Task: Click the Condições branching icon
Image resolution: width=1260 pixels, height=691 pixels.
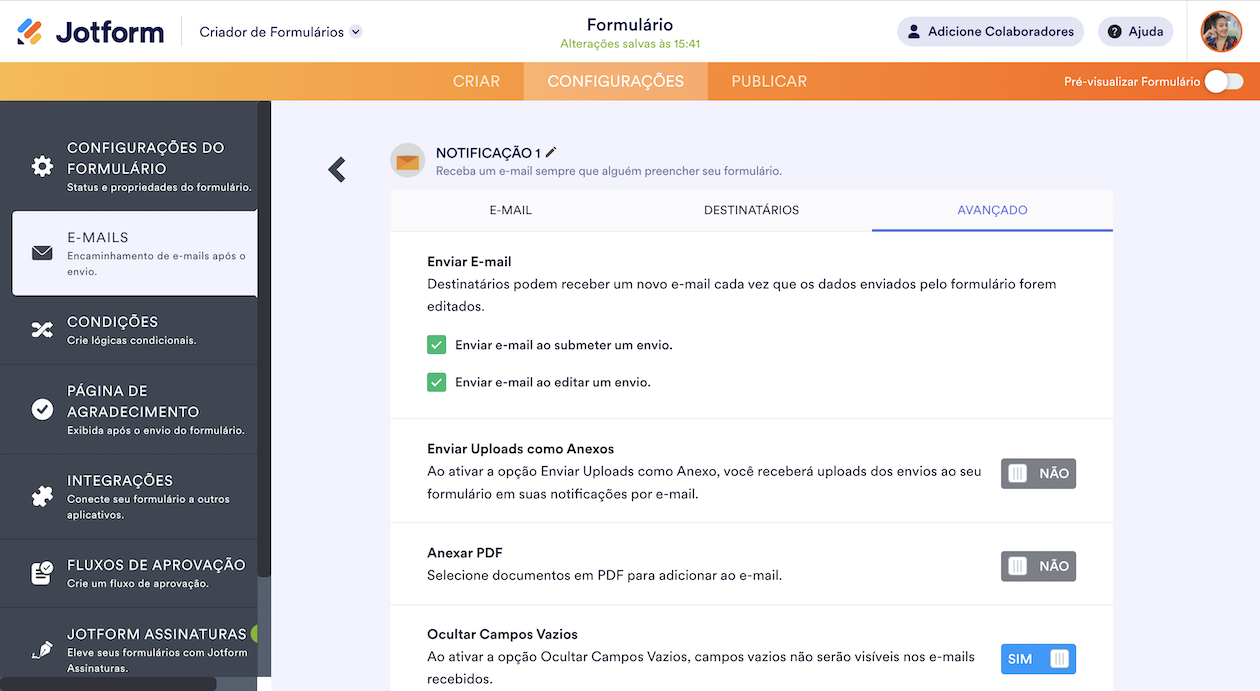Action: 42,330
